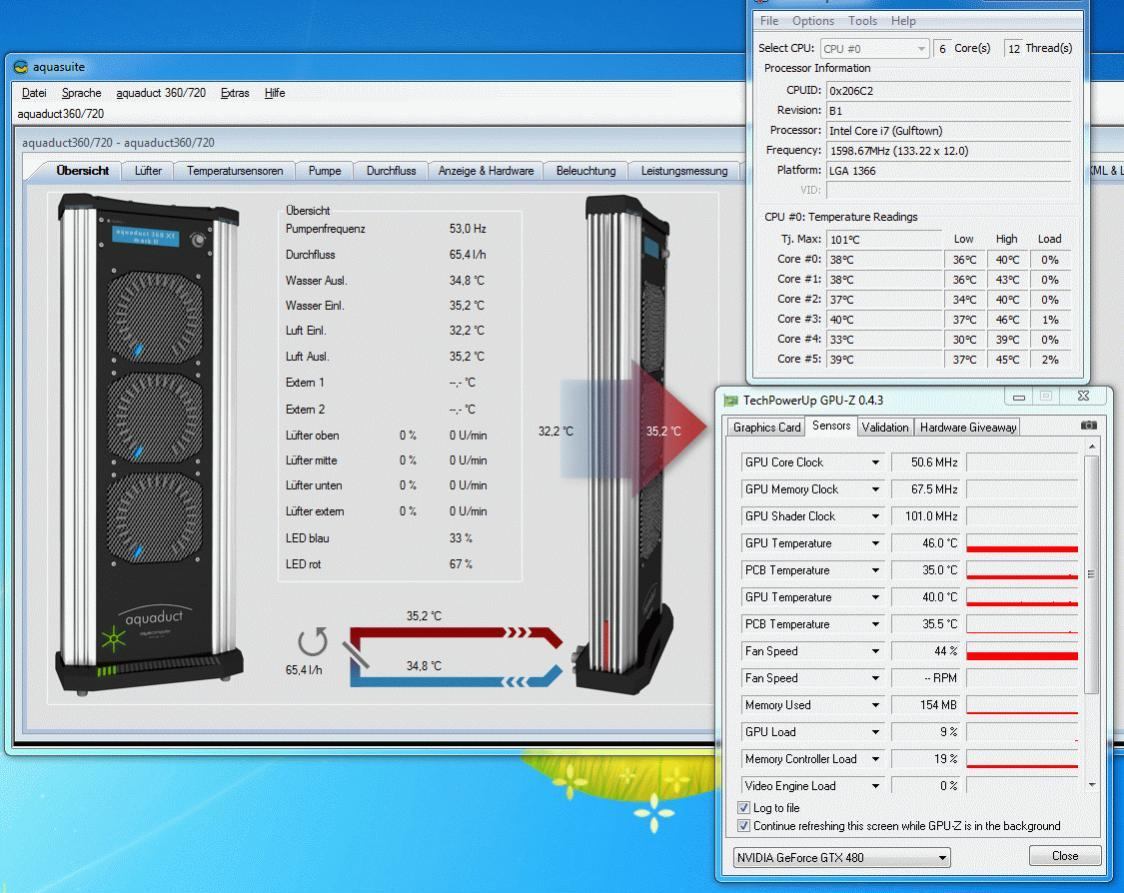Switch to the Übersicht tab
The height and width of the screenshot is (893, 1124).
click(82, 171)
